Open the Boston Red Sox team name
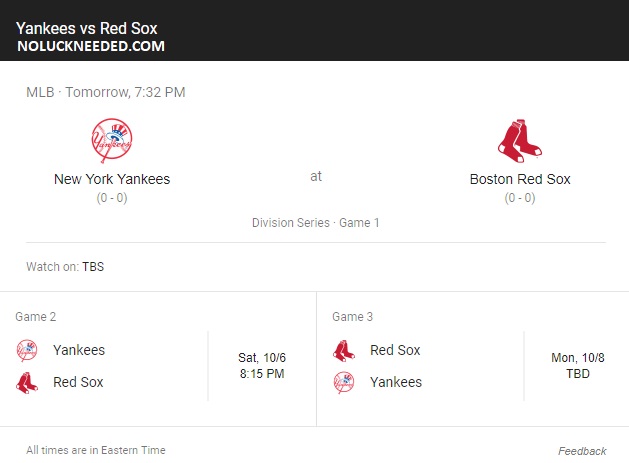The width and height of the screenshot is (629, 463). pyautogui.click(x=520, y=179)
